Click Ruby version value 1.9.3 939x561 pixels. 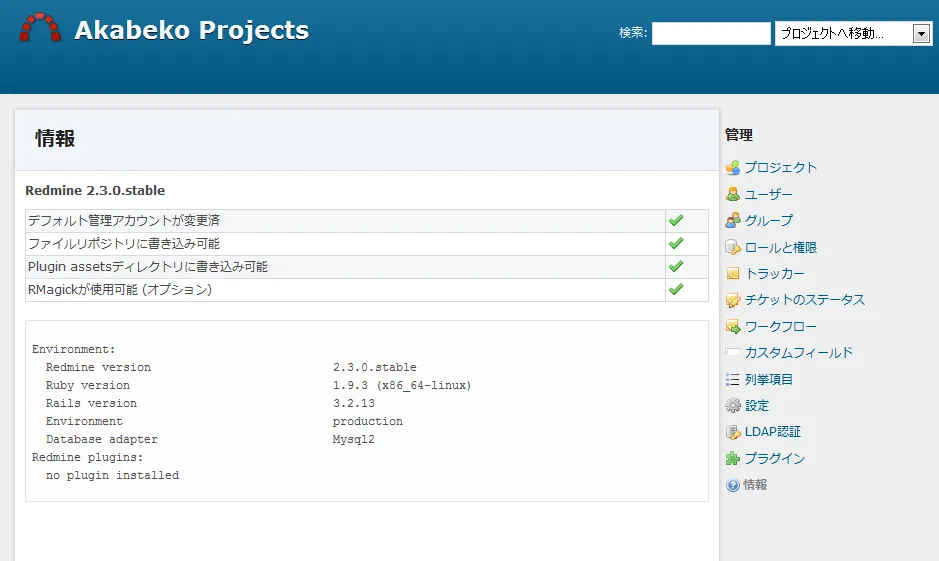pyautogui.click(x=402, y=385)
